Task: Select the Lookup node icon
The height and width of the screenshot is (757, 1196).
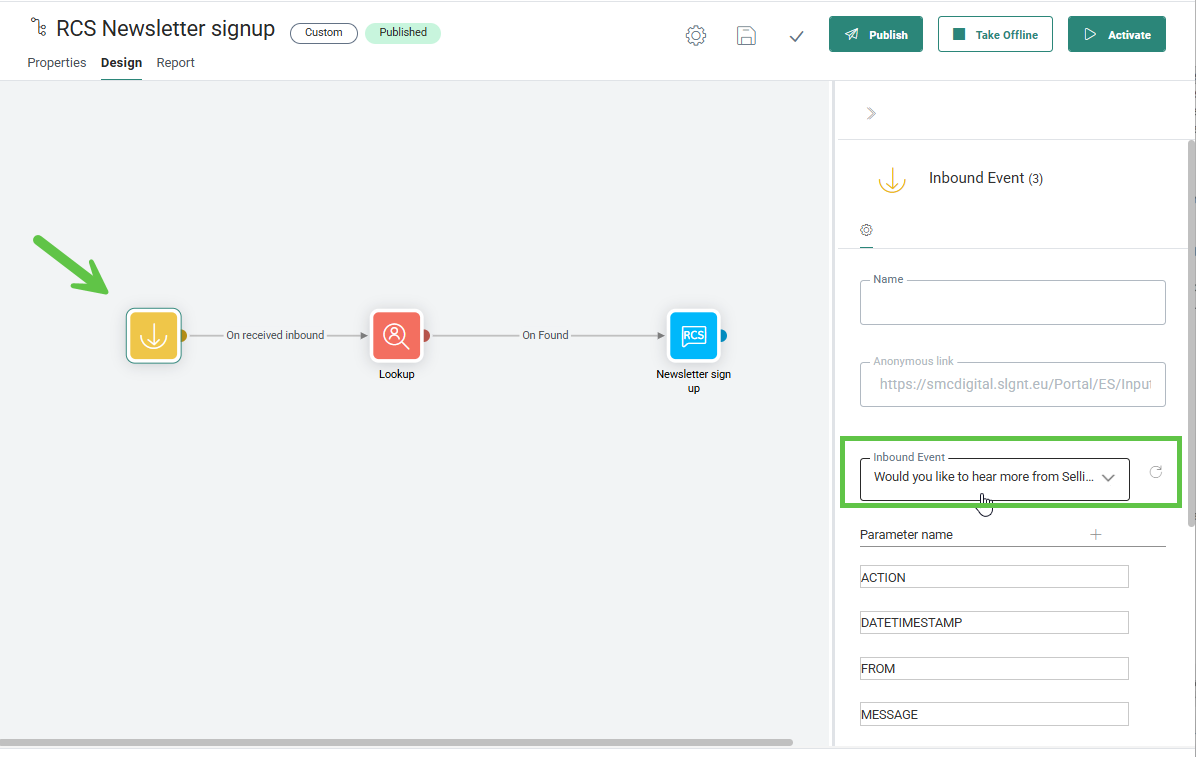Action: tap(397, 335)
